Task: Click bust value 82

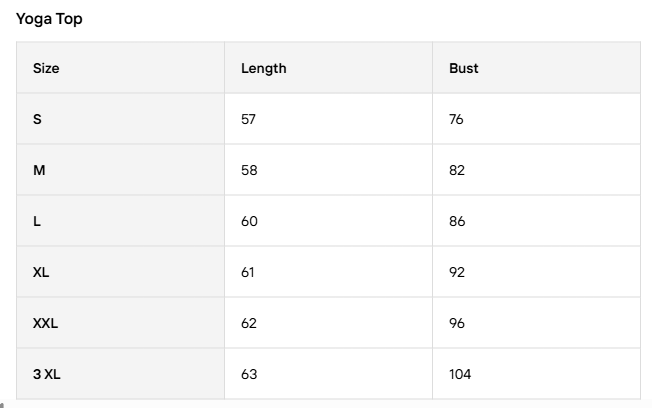Action: [x=457, y=171]
